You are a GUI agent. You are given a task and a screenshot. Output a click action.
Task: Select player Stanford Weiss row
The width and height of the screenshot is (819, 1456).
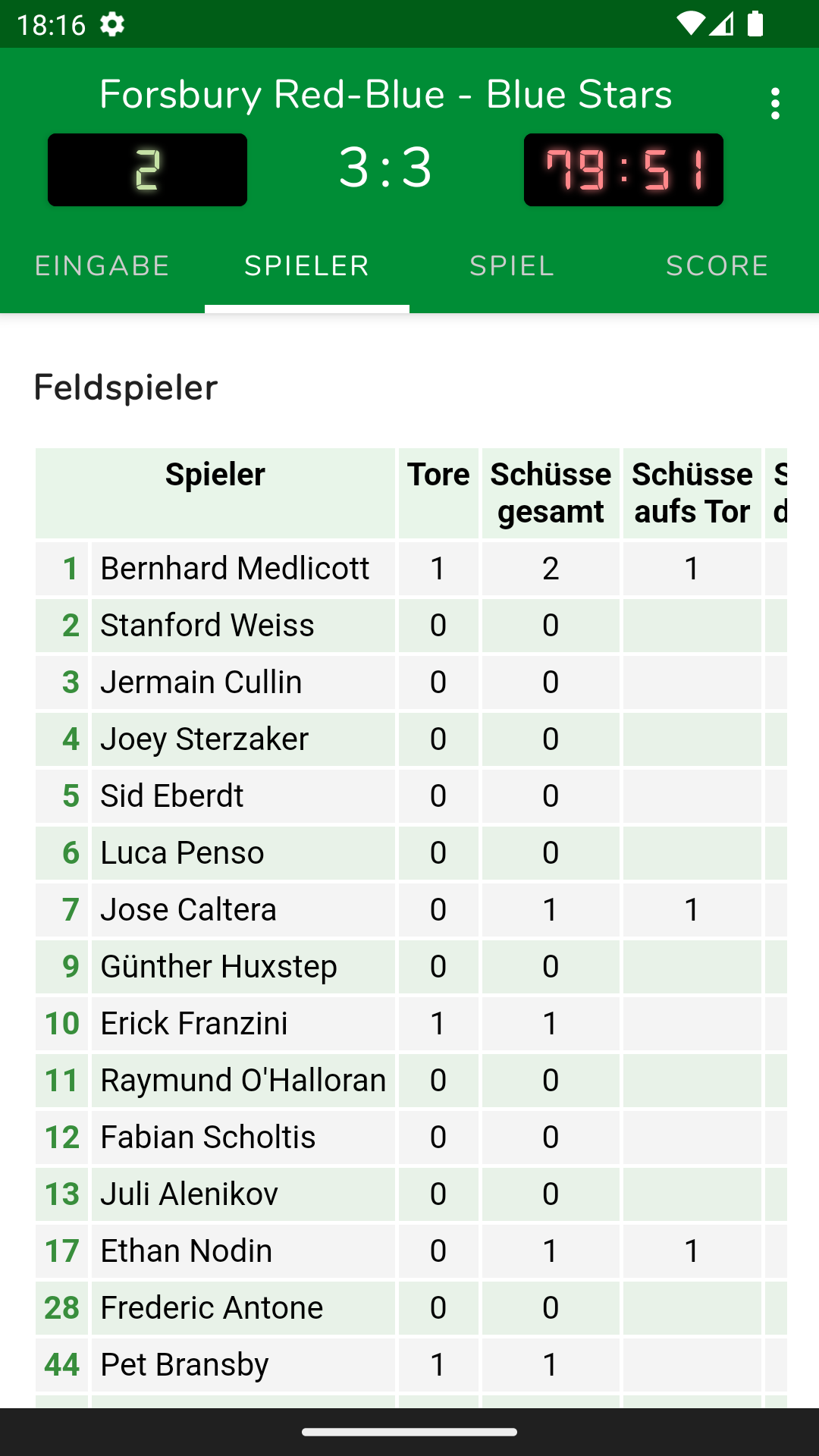click(x=207, y=626)
